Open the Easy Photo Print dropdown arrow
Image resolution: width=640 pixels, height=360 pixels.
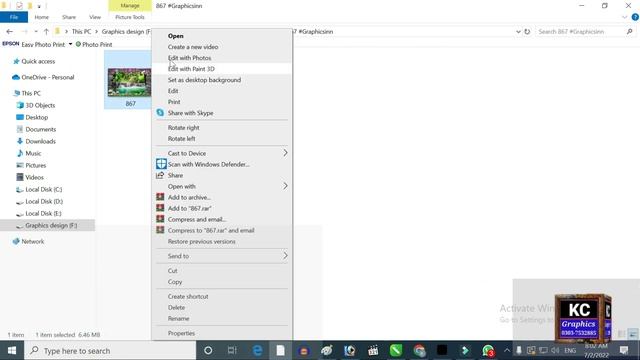tap(70, 44)
